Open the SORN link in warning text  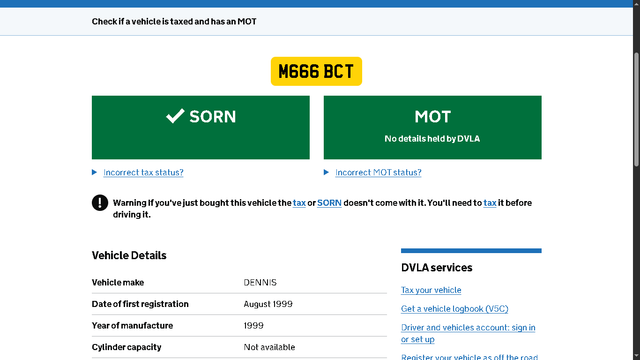(x=329, y=203)
